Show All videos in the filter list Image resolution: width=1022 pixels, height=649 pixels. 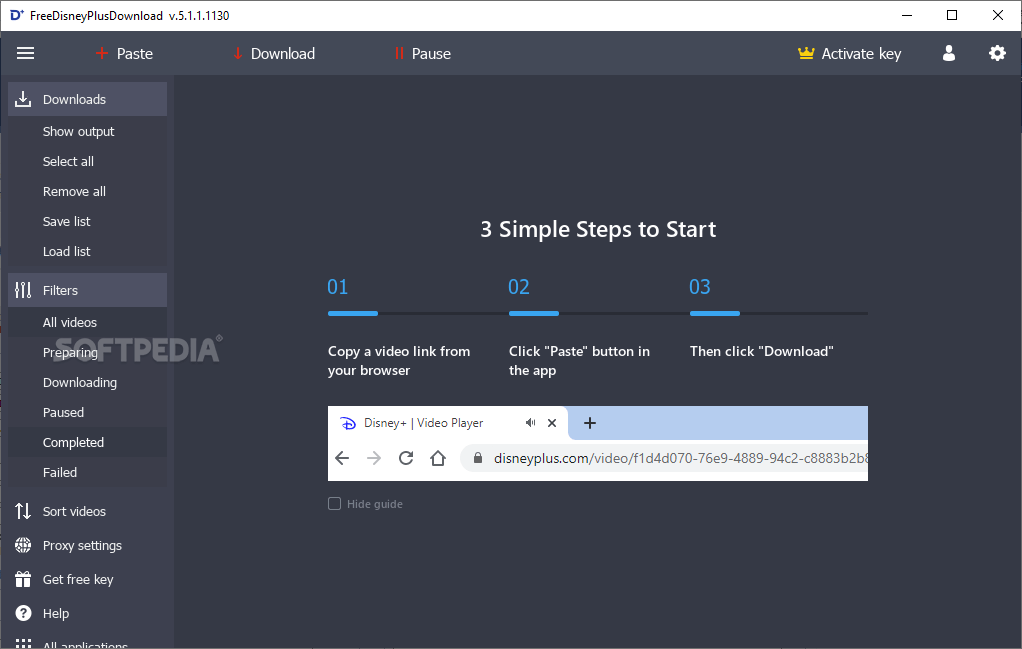(70, 322)
